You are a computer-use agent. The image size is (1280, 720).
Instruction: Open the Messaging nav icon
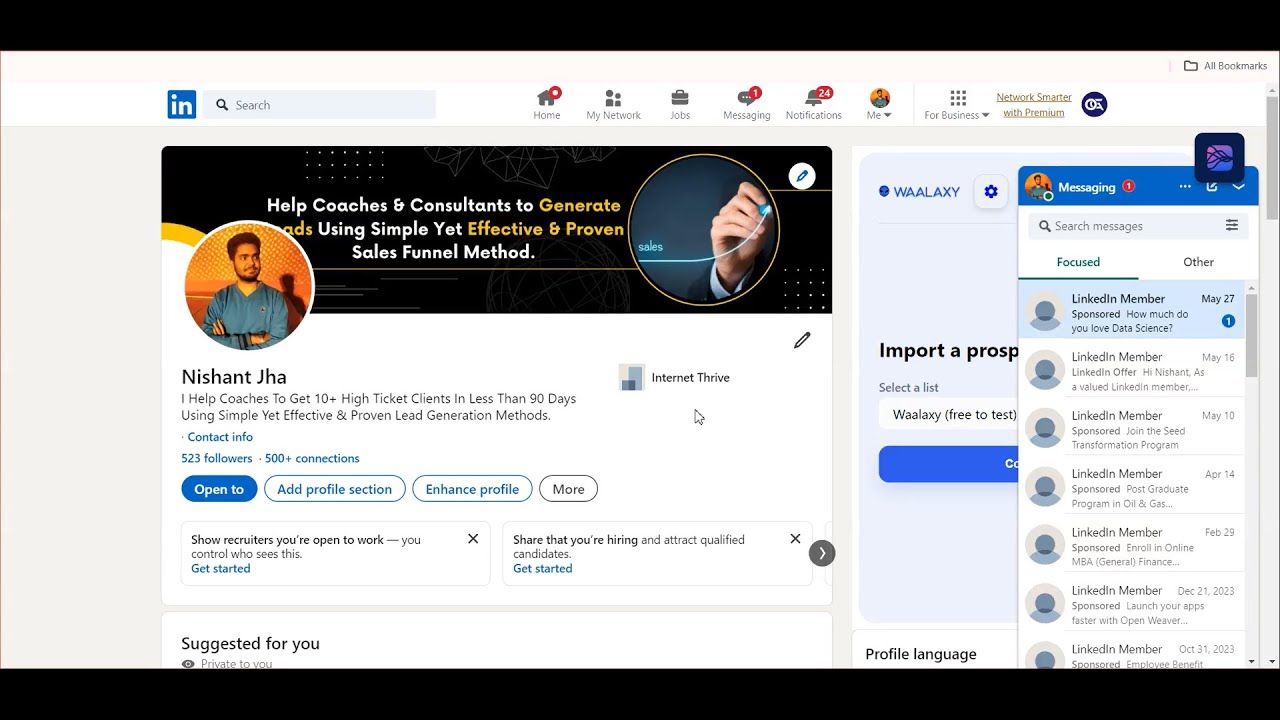coord(747,104)
